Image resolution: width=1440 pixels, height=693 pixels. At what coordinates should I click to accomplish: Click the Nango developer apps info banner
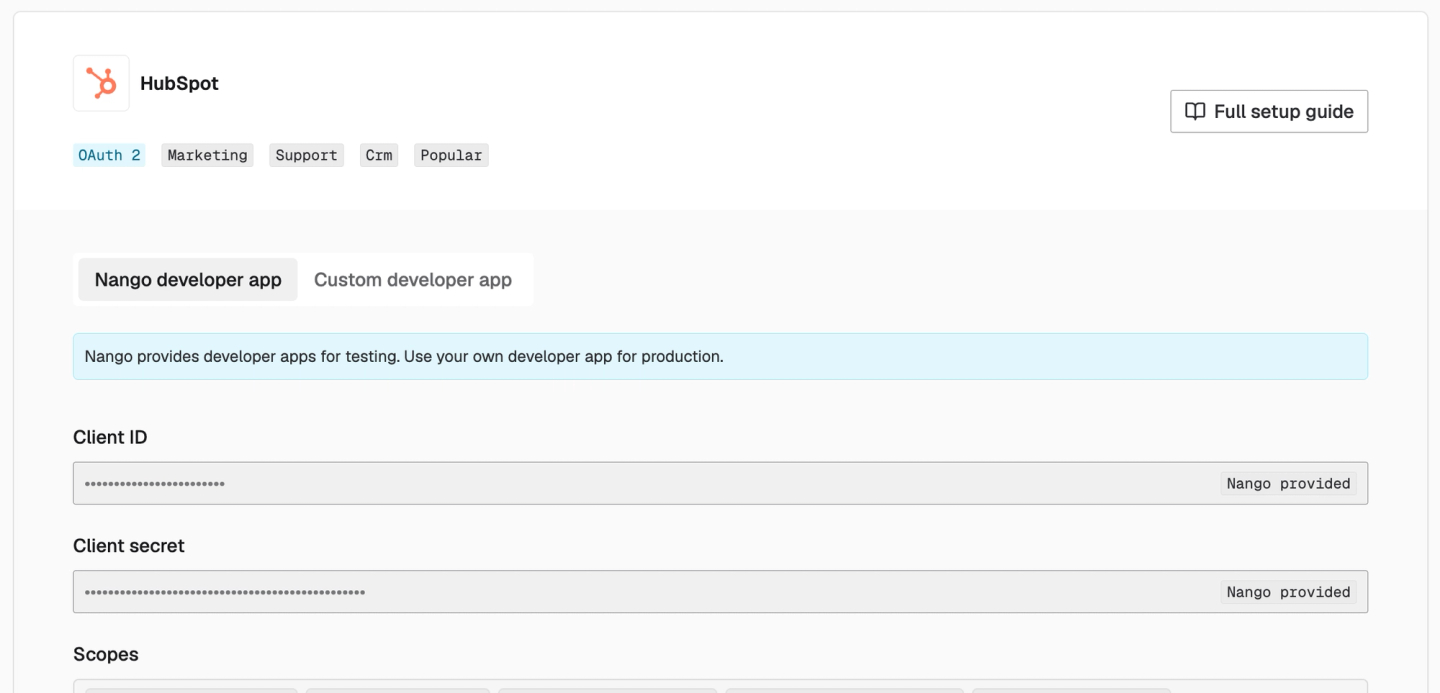click(x=720, y=356)
